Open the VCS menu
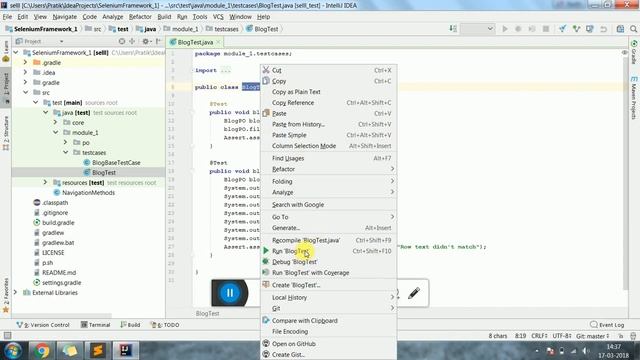Viewport: 640px width, 360px height. (x=218, y=17)
